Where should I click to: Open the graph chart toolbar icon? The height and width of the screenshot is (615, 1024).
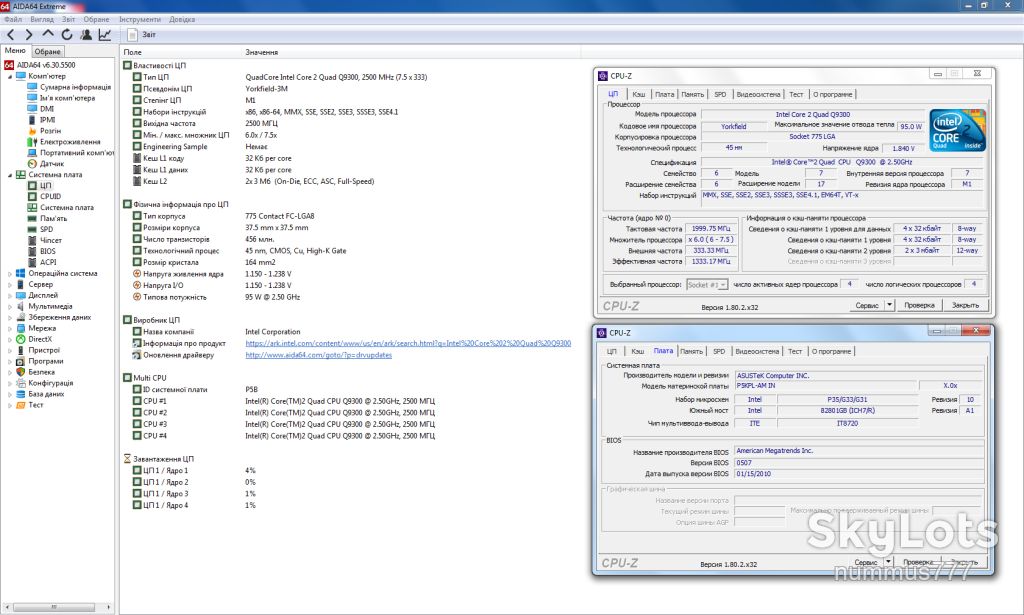point(104,35)
